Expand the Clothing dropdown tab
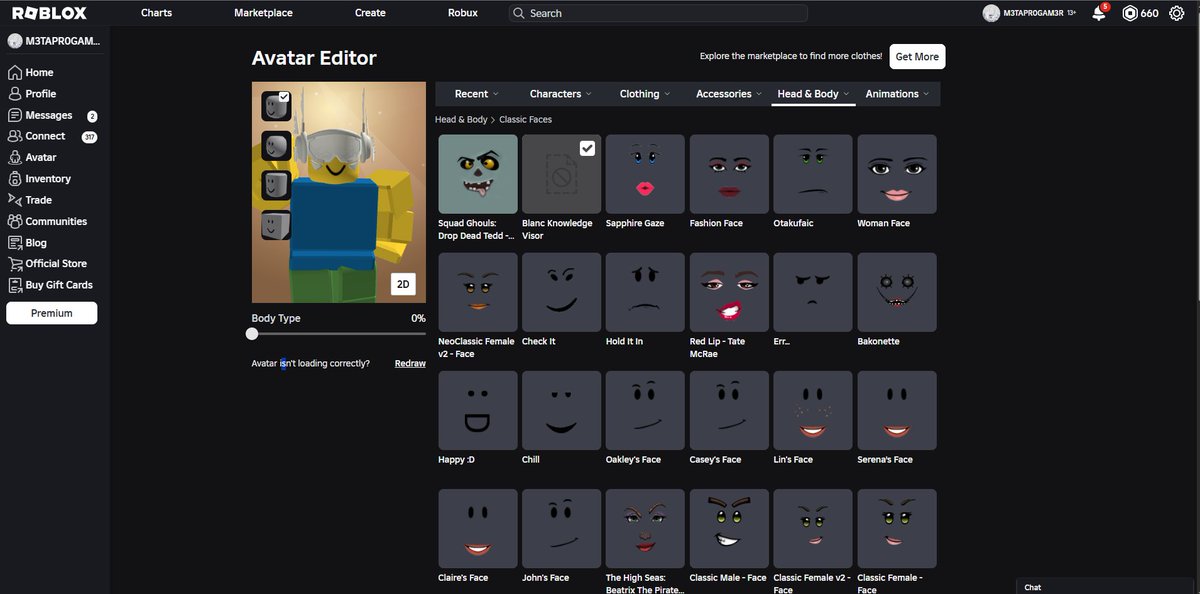This screenshot has width=1200, height=594. [x=645, y=94]
